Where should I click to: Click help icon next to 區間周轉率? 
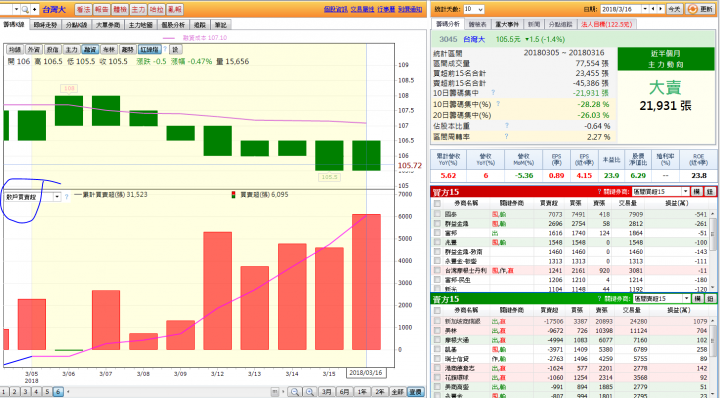click(506, 136)
